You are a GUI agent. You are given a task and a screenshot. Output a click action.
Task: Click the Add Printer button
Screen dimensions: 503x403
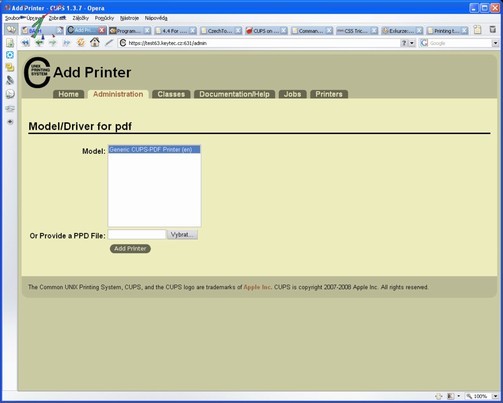point(130,249)
